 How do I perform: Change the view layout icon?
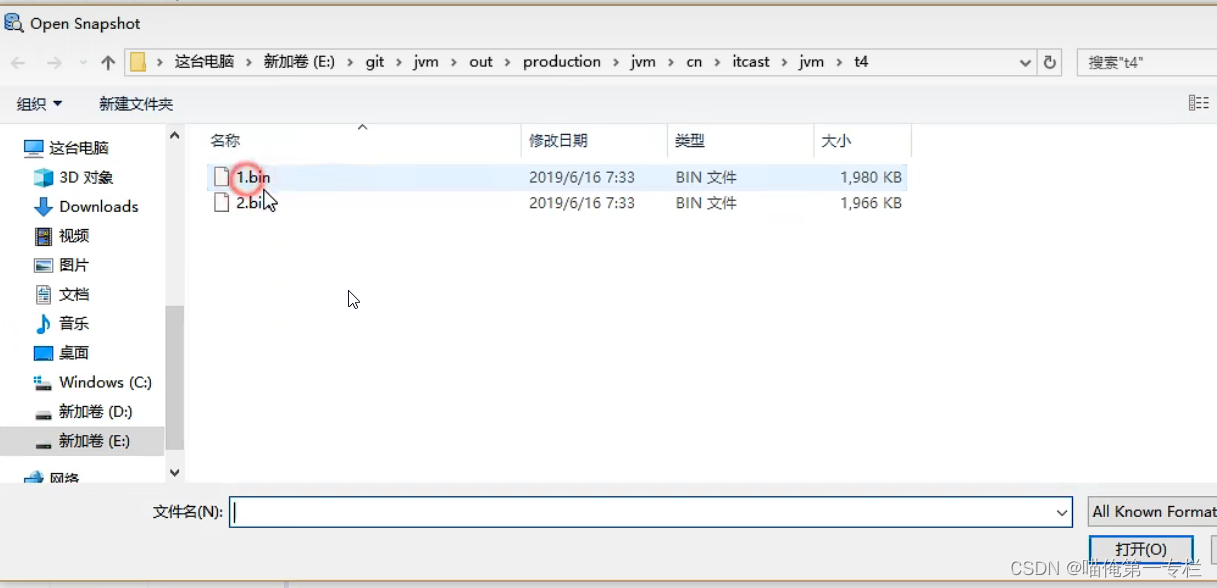pyautogui.click(x=1198, y=103)
